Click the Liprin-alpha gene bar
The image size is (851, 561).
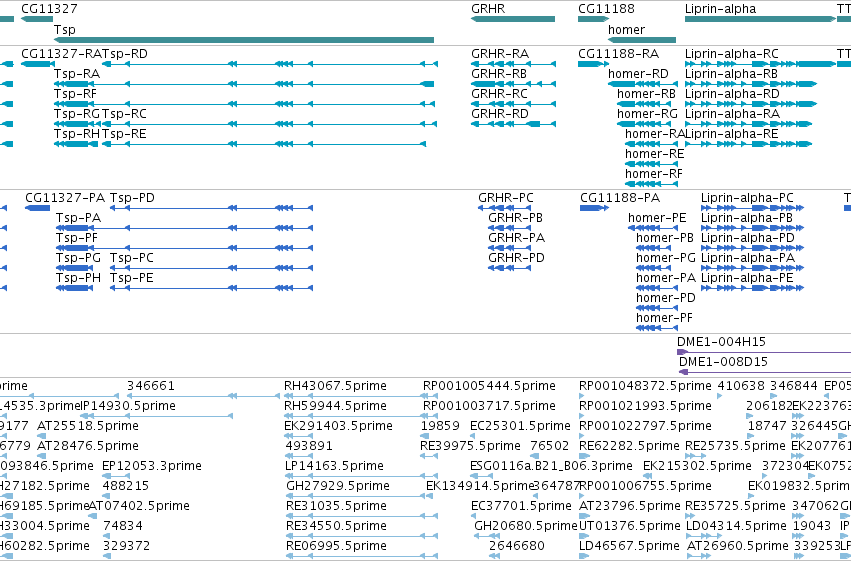[x=760, y=19]
